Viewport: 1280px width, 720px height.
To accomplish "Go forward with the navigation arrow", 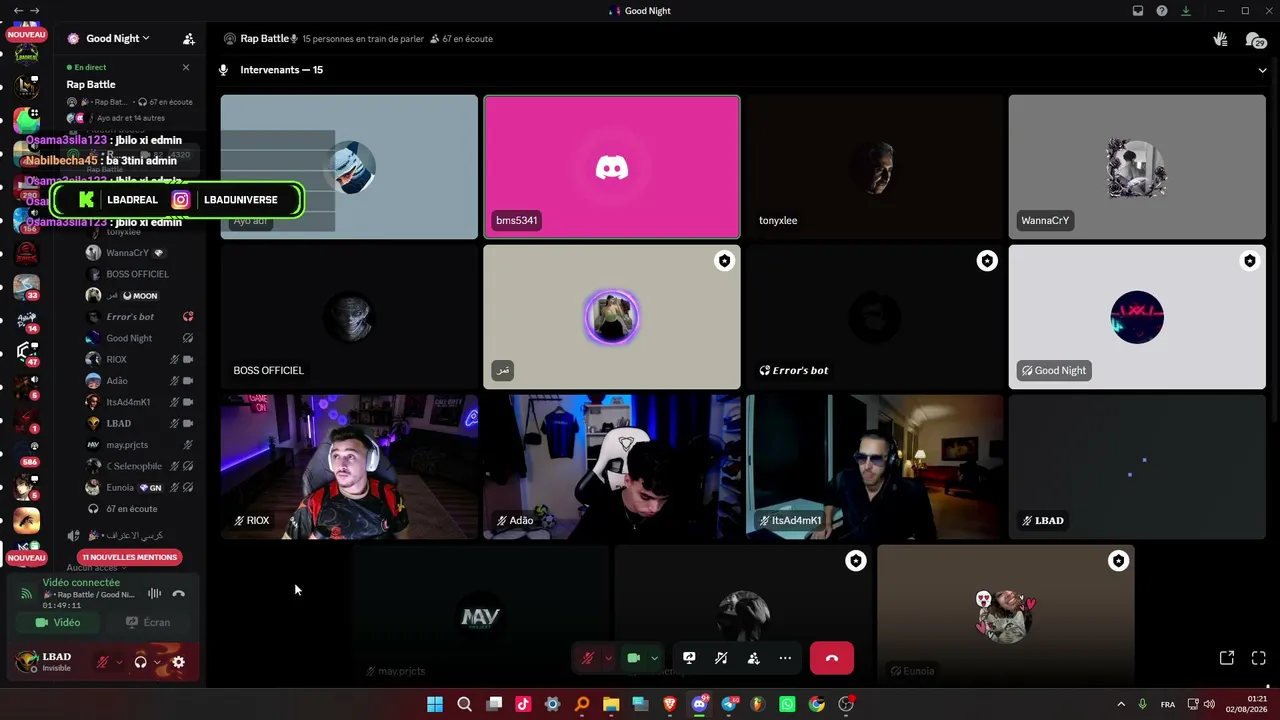I will (x=35, y=11).
